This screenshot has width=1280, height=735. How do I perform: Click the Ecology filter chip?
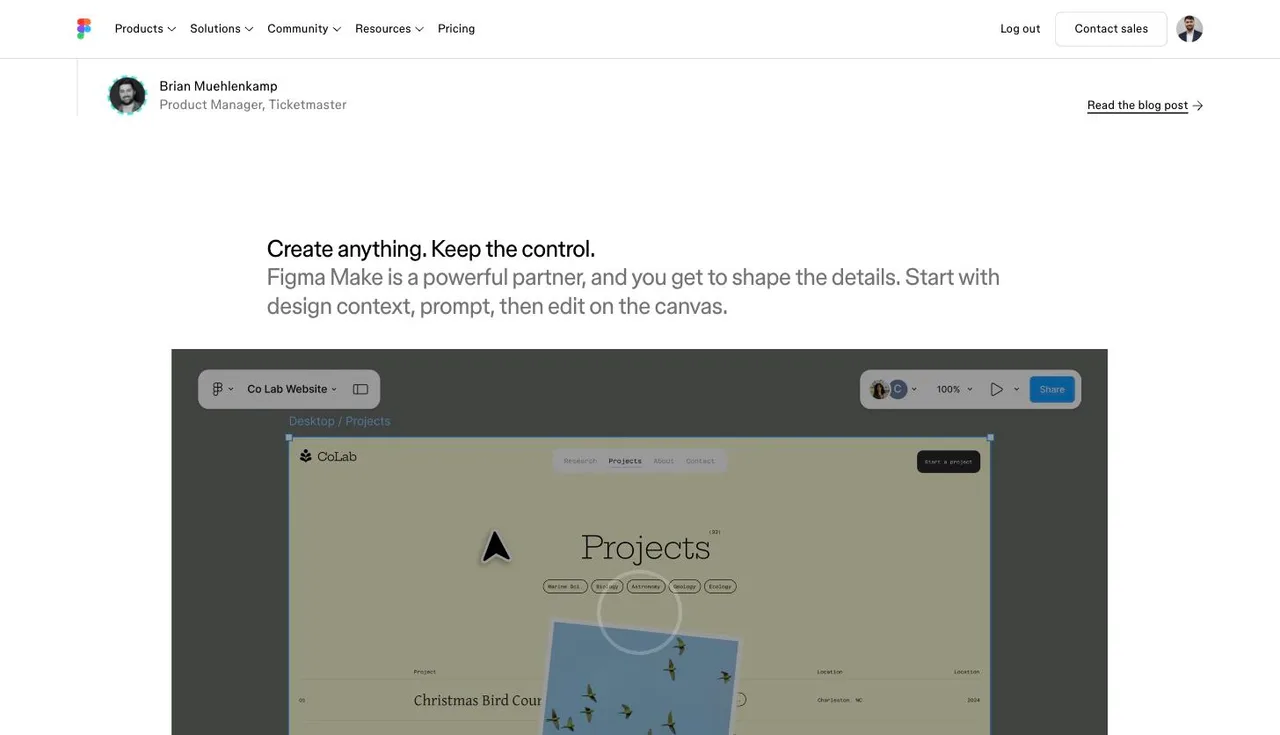(720, 586)
